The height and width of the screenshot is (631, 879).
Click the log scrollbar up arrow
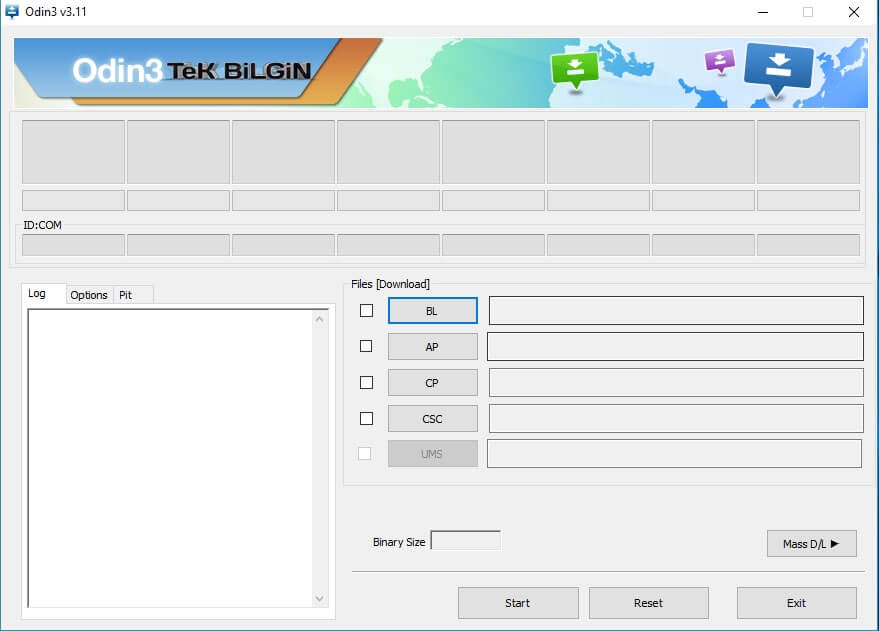point(319,319)
